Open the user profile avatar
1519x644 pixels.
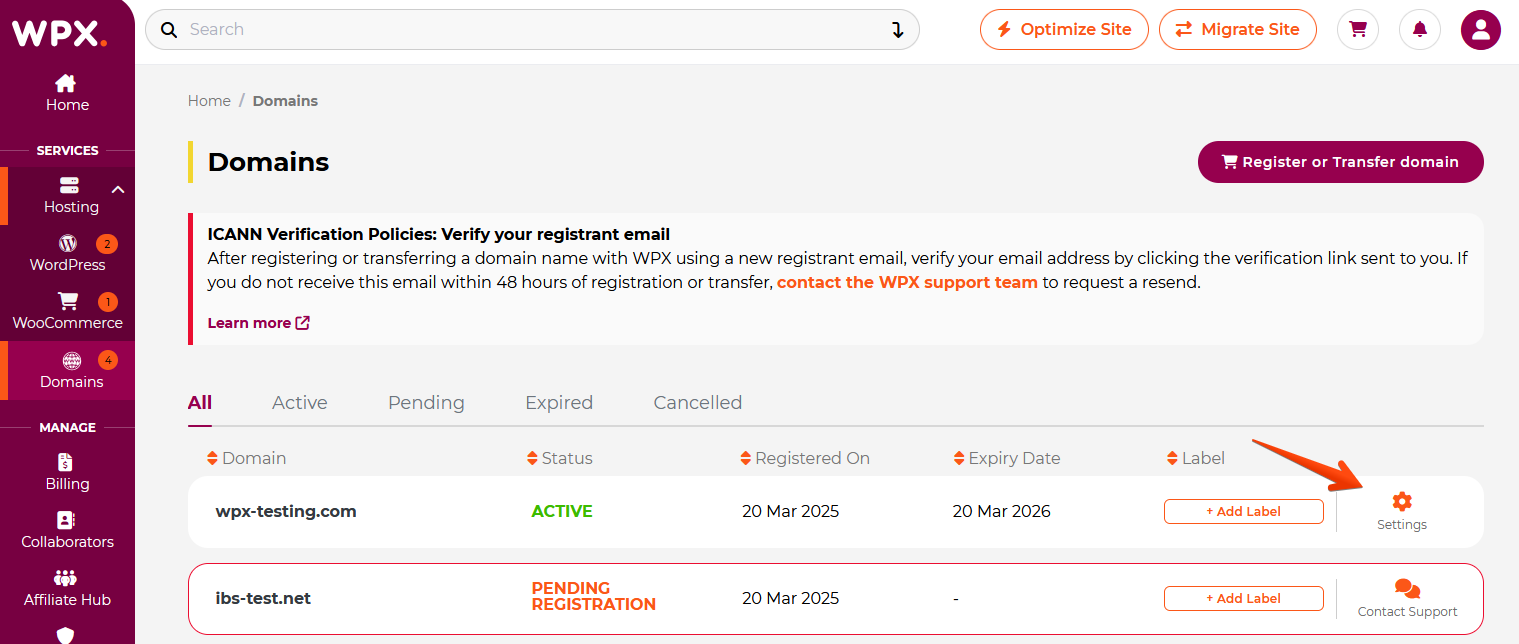[1481, 30]
